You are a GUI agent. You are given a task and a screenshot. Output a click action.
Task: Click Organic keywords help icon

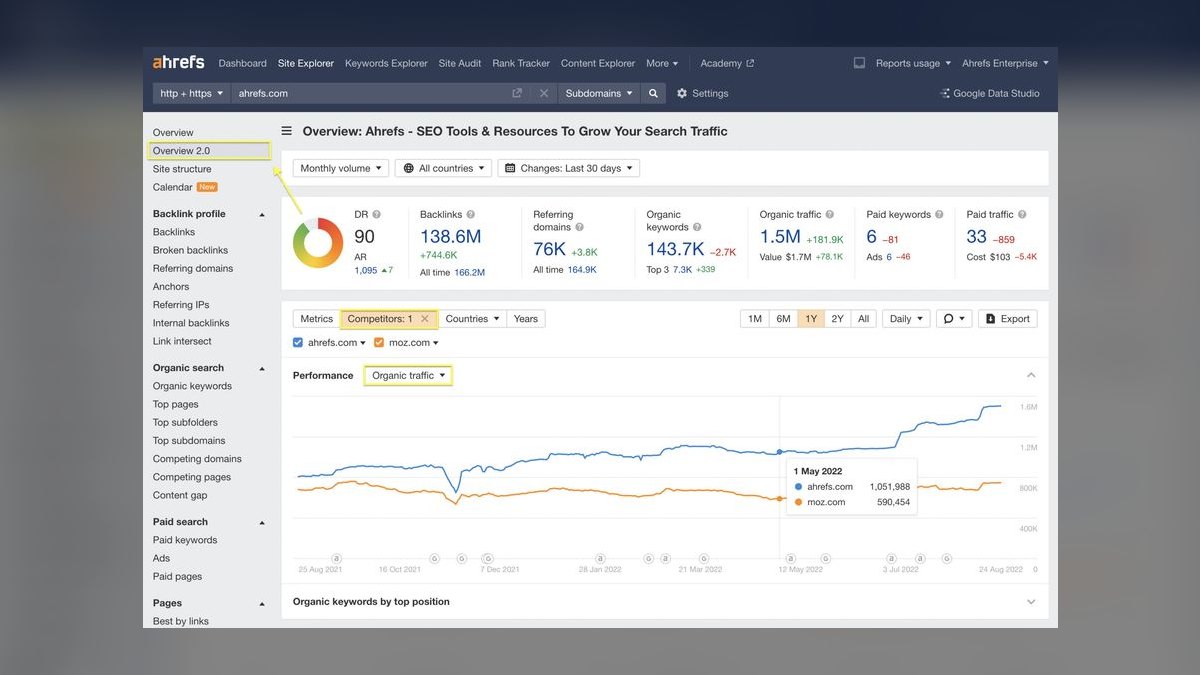tap(697, 227)
